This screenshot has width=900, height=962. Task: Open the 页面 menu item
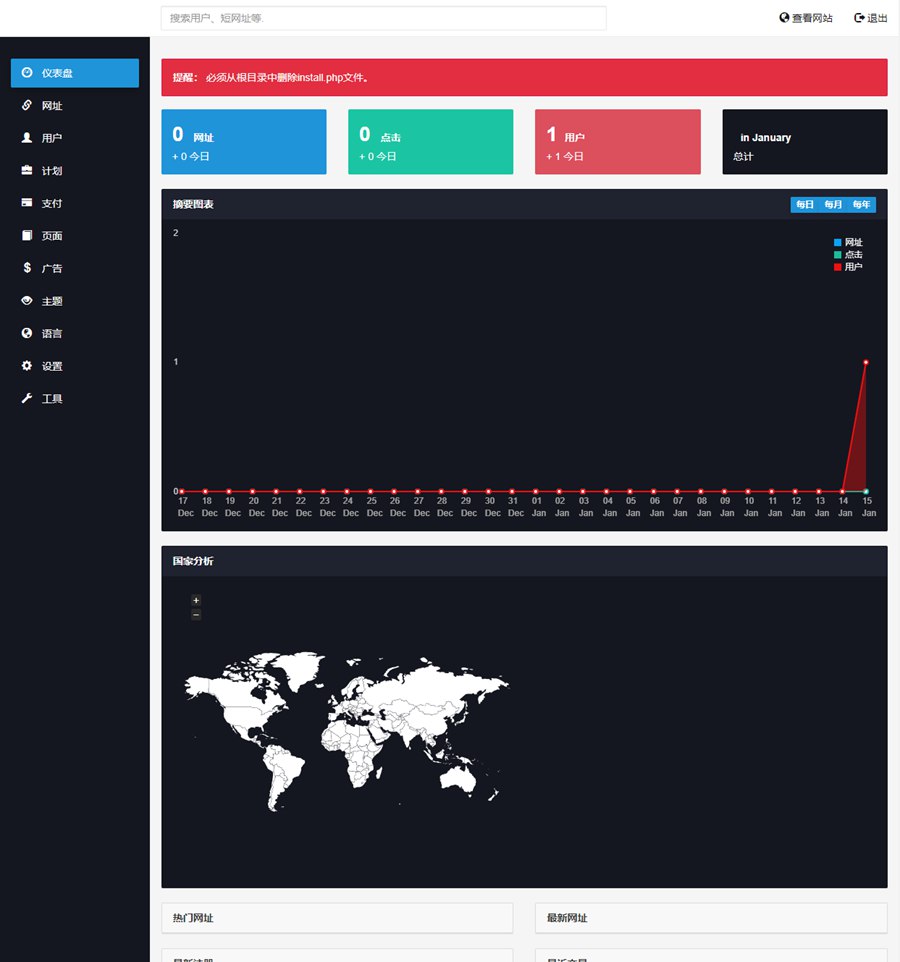tap(51, 236)
